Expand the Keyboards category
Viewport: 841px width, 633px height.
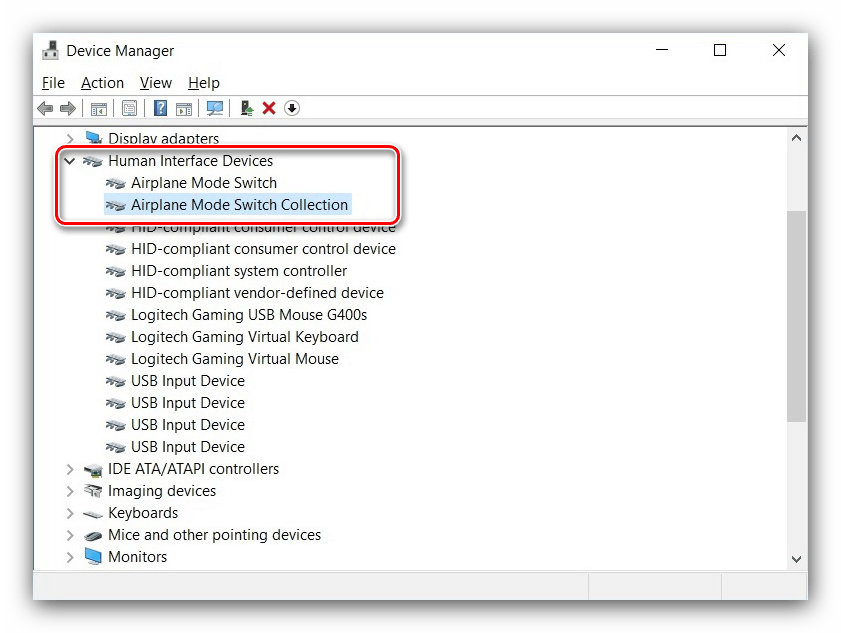(x=70, y=513)
